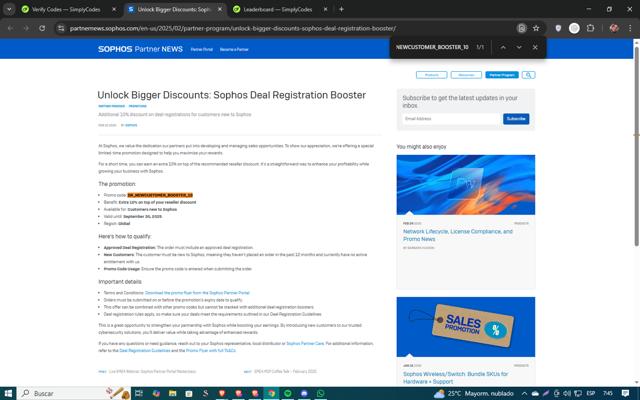Click the Email Address input field

click(451, 119)
